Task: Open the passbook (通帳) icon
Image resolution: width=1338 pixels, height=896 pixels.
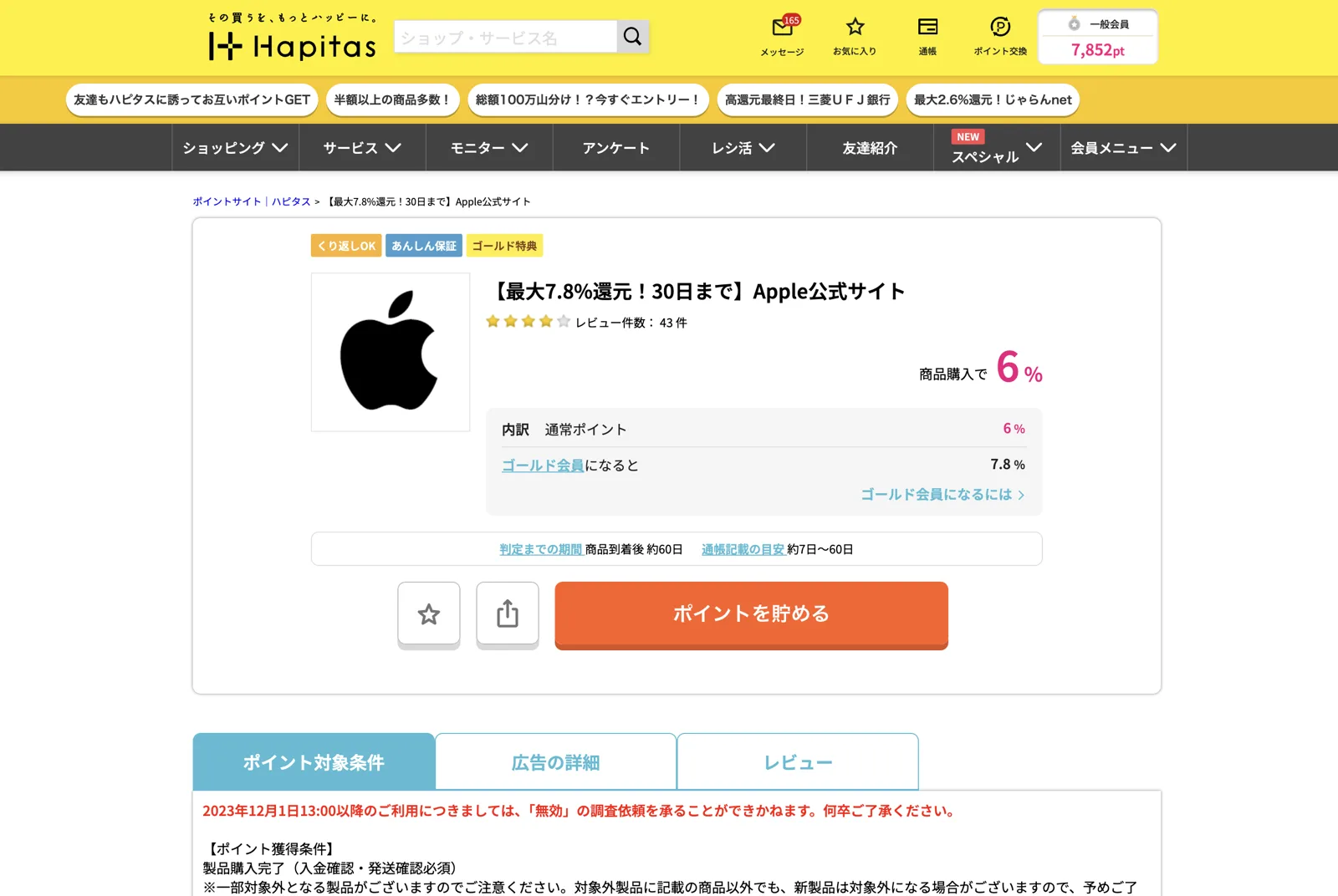Action: (927, 37)
